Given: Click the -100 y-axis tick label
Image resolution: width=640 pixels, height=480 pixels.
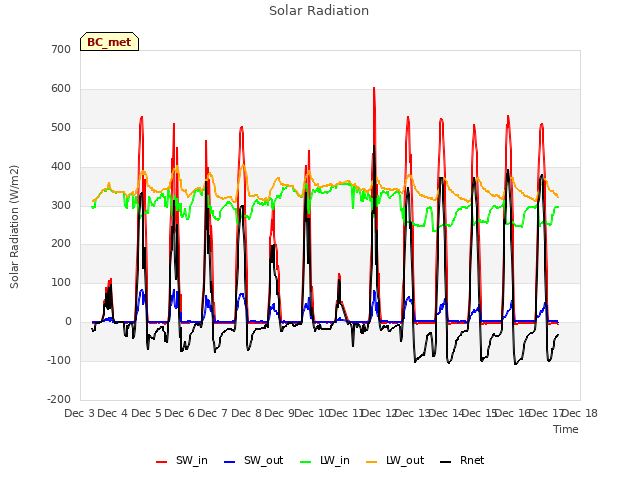Looking at the screenshot, I should click(59, 360).
